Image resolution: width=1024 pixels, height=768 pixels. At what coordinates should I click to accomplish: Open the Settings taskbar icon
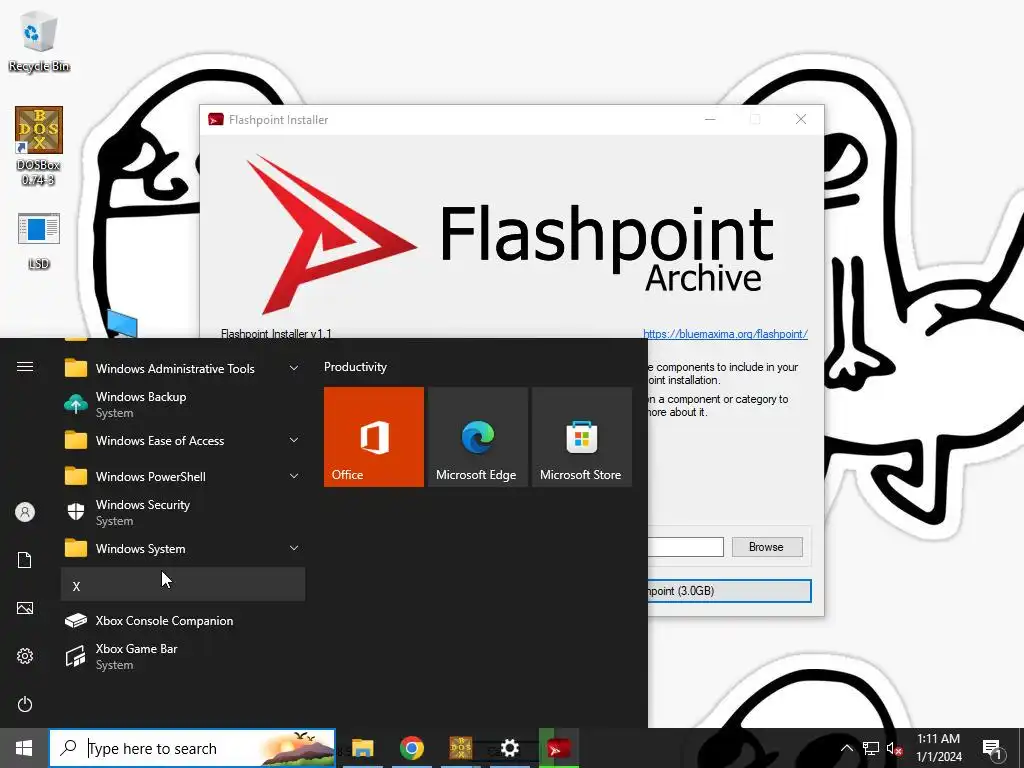click(x=509, y=748)
